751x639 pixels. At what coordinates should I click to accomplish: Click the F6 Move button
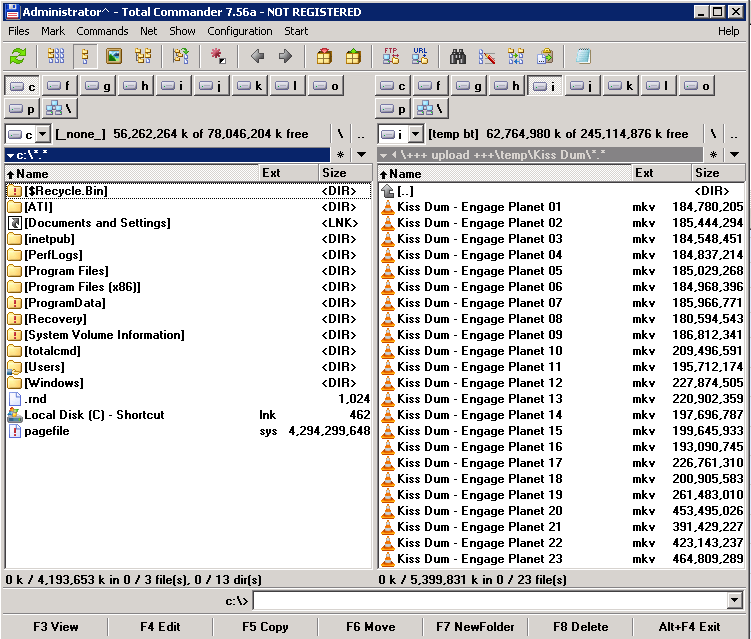(371, 627)
